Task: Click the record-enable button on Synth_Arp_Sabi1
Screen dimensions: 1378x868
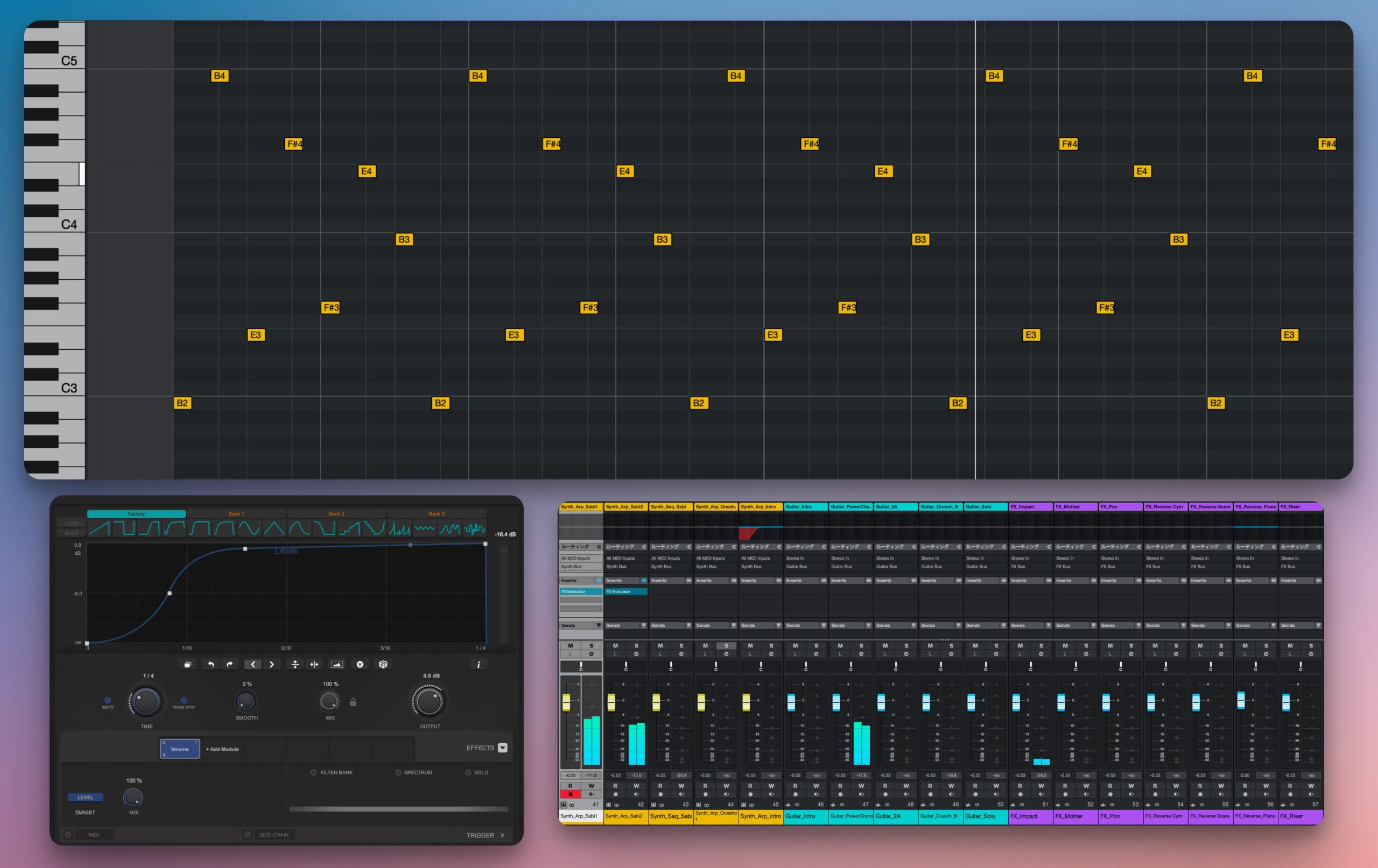Action: coord(570,794)
